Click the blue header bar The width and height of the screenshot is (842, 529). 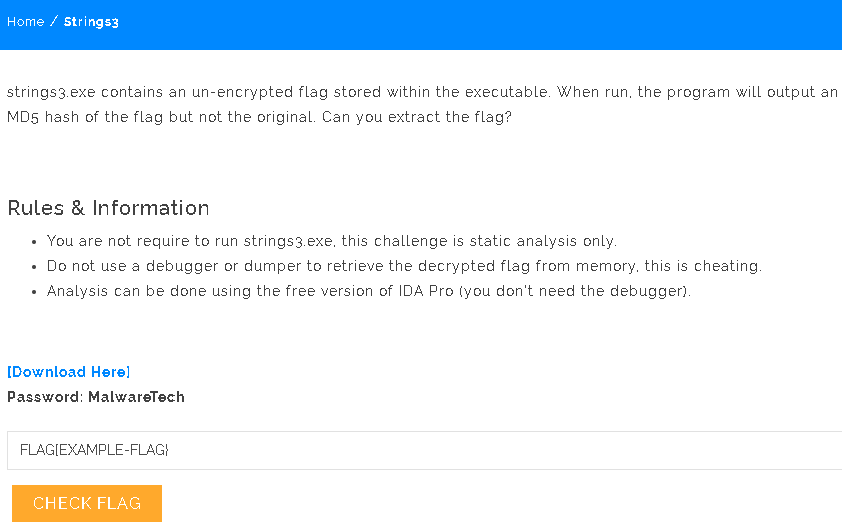[x=480, y=24]
